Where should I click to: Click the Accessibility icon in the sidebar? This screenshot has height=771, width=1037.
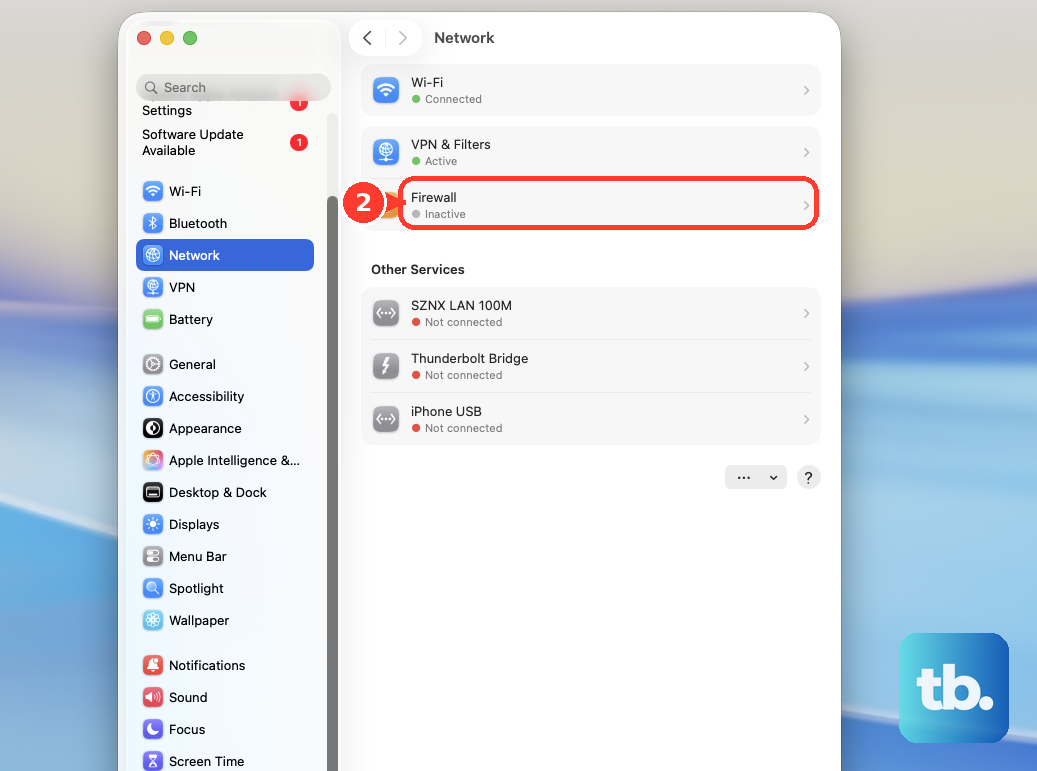[x=153, y=396]
